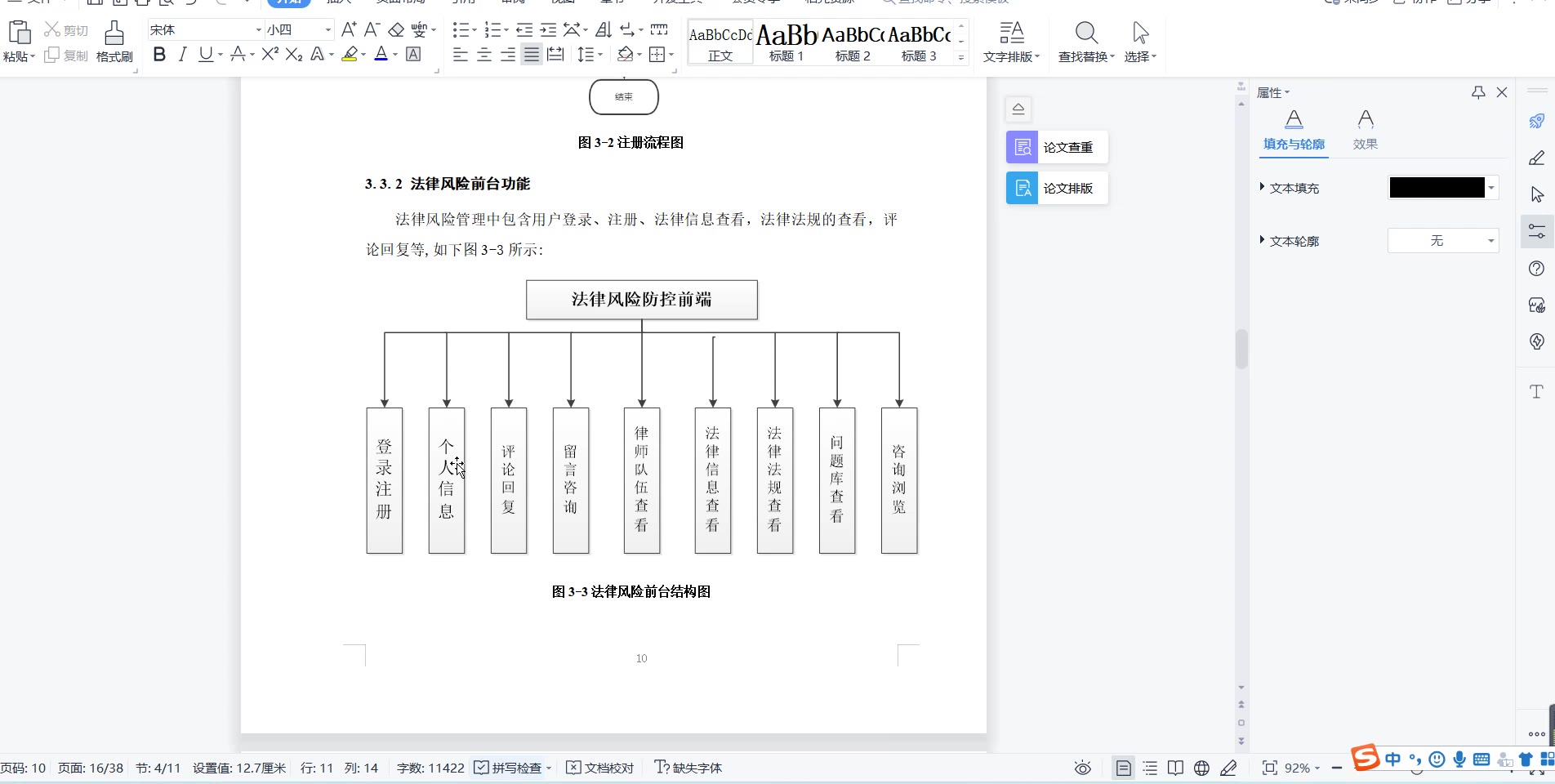This screenshot has width=1555, height=784.
Task: Open the text fill color dropdown in Properties
Action: [x=1491, y=188]
